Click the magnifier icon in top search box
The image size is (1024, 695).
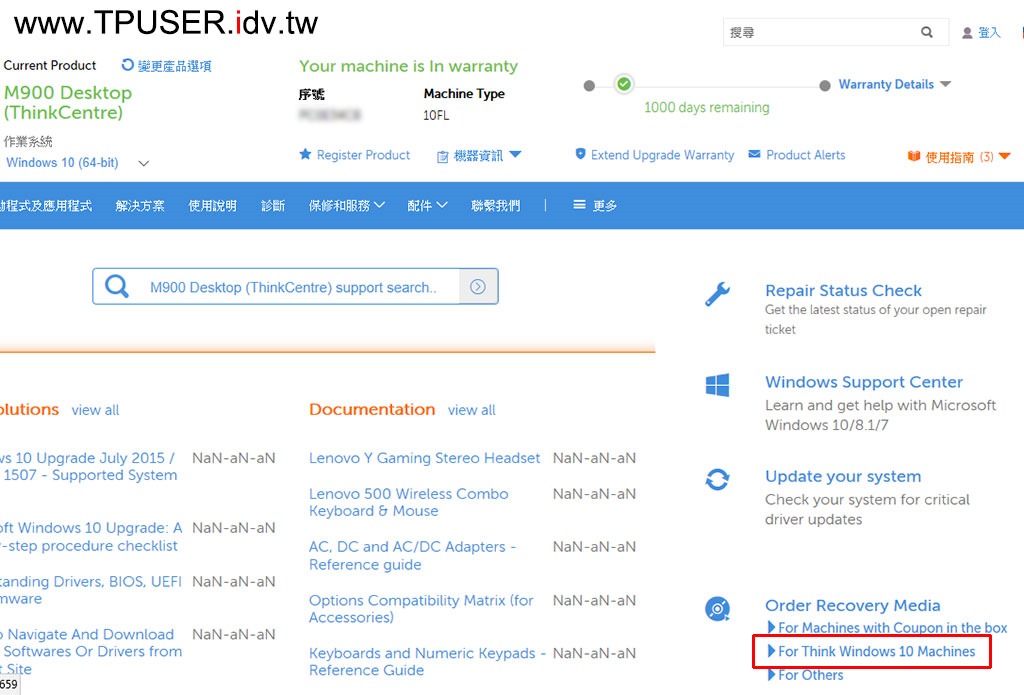click(x=927, y=33)
